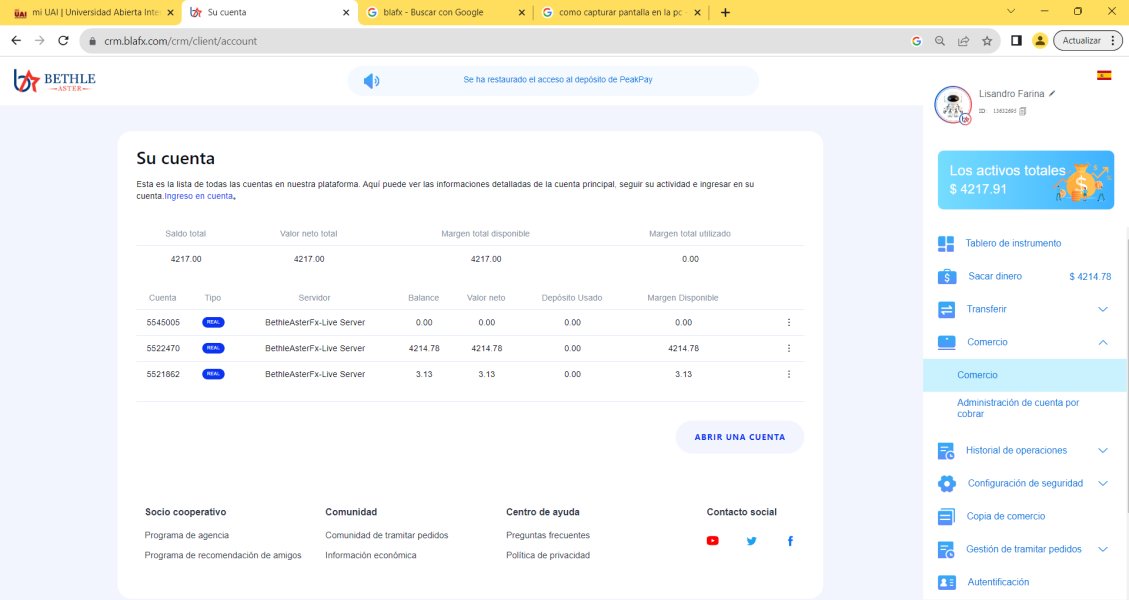Click the user avatar picture
The height and width of the screenshot is (600, 1129).
952,104
